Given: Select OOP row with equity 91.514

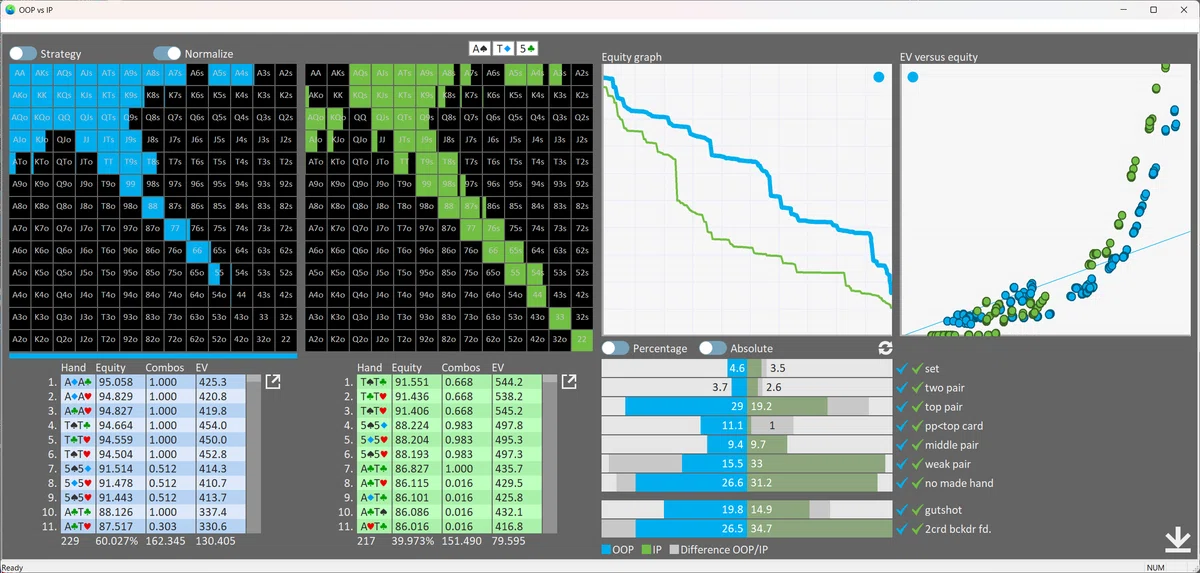Looking at the screenshot, I should [152, 468].
